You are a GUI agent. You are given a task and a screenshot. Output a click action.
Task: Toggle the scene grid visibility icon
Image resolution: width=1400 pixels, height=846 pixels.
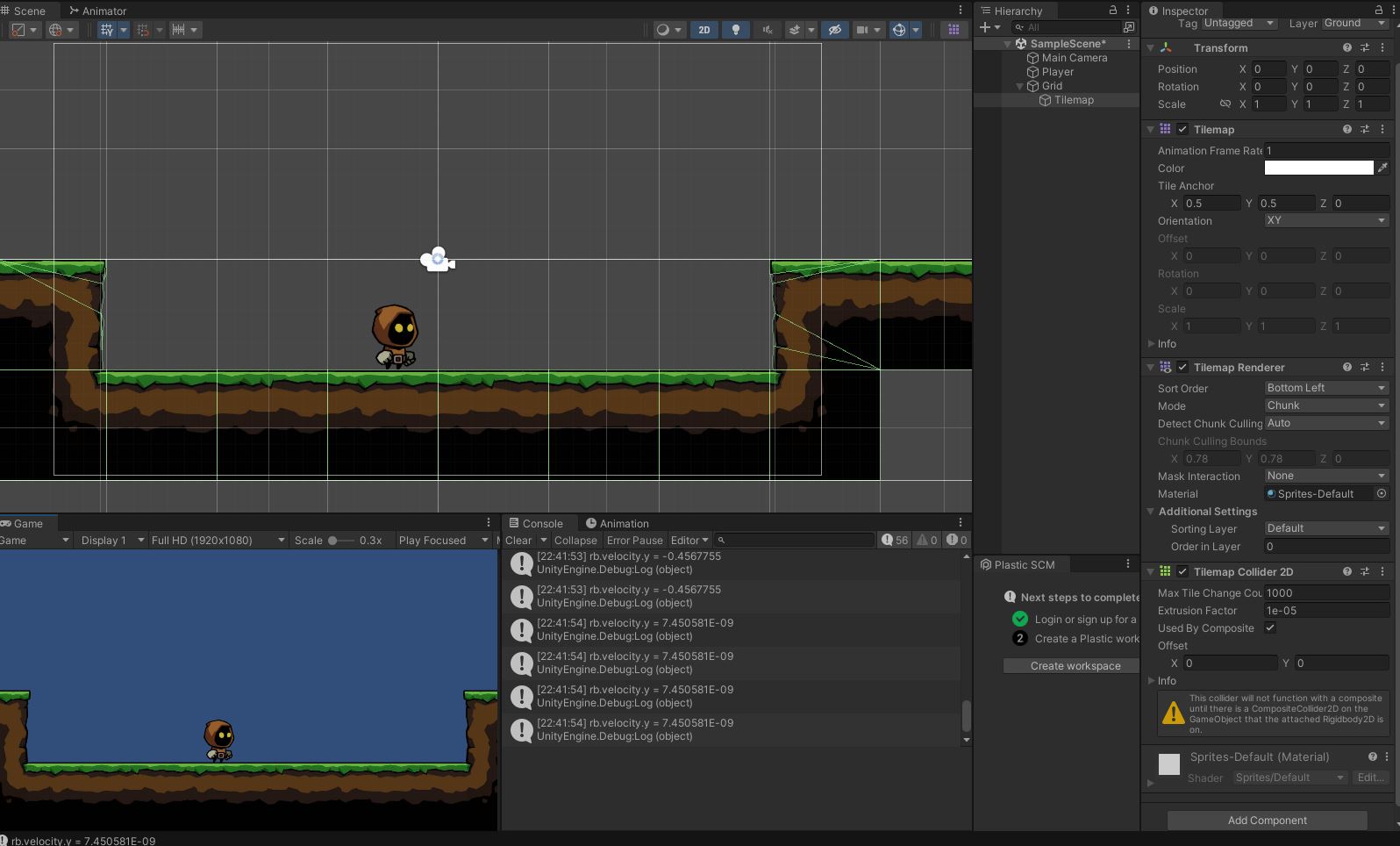pos(107,30)
